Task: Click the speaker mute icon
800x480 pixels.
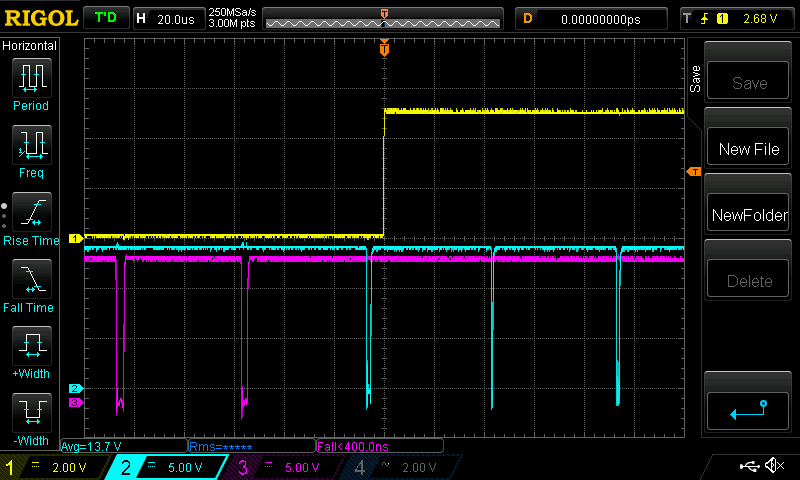Action: tap(773, 466)
